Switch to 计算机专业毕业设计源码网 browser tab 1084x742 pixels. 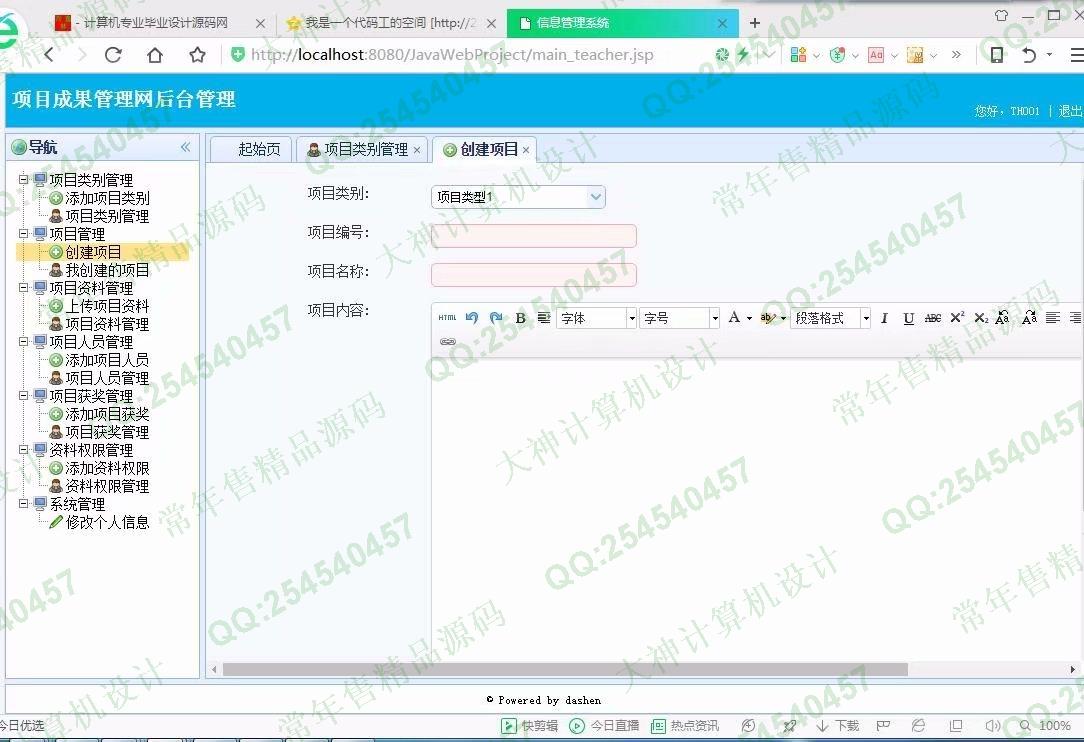pos(160,23)
